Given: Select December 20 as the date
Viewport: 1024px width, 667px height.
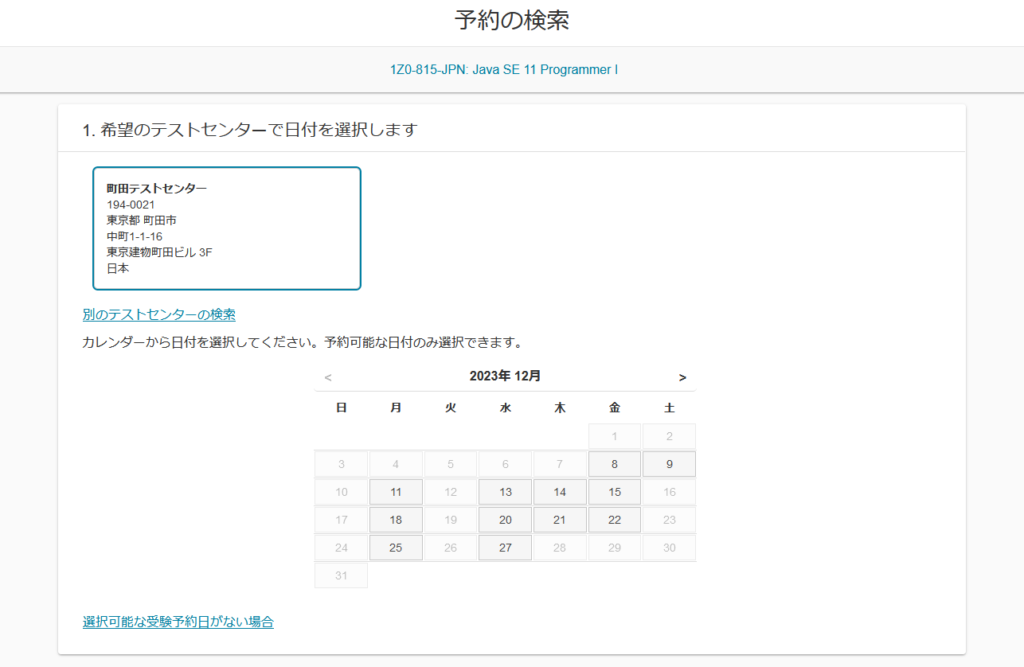Looking at the screenshot, I should coord(505,520).
